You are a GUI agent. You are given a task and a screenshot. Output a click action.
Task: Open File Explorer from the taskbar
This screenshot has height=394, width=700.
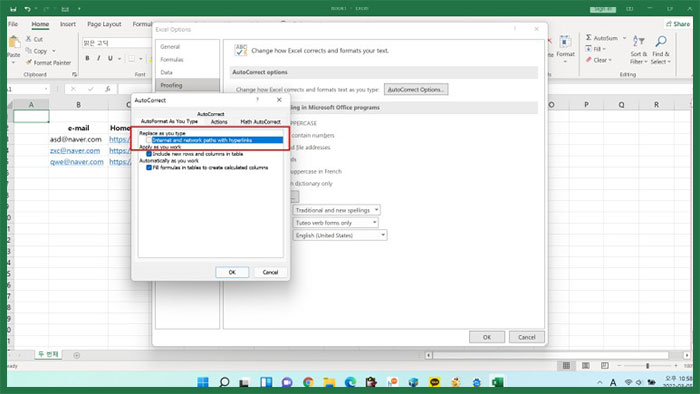click(x=329, y=382)
